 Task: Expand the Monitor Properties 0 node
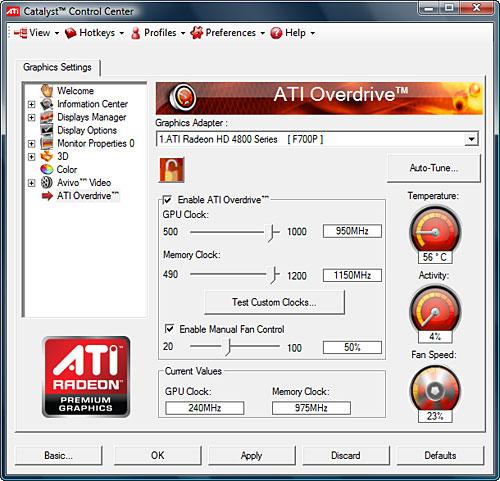[x=31, y=144]
